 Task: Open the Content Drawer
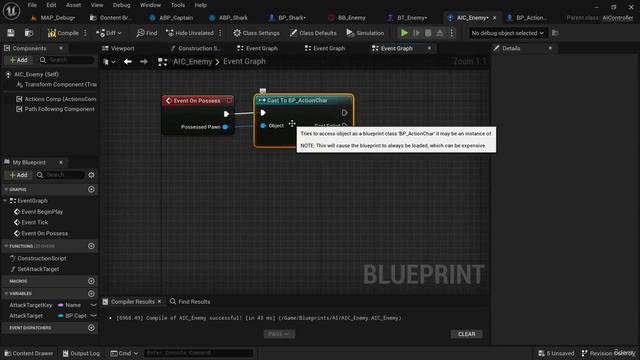pyautogui.click(x=29, y=353)
